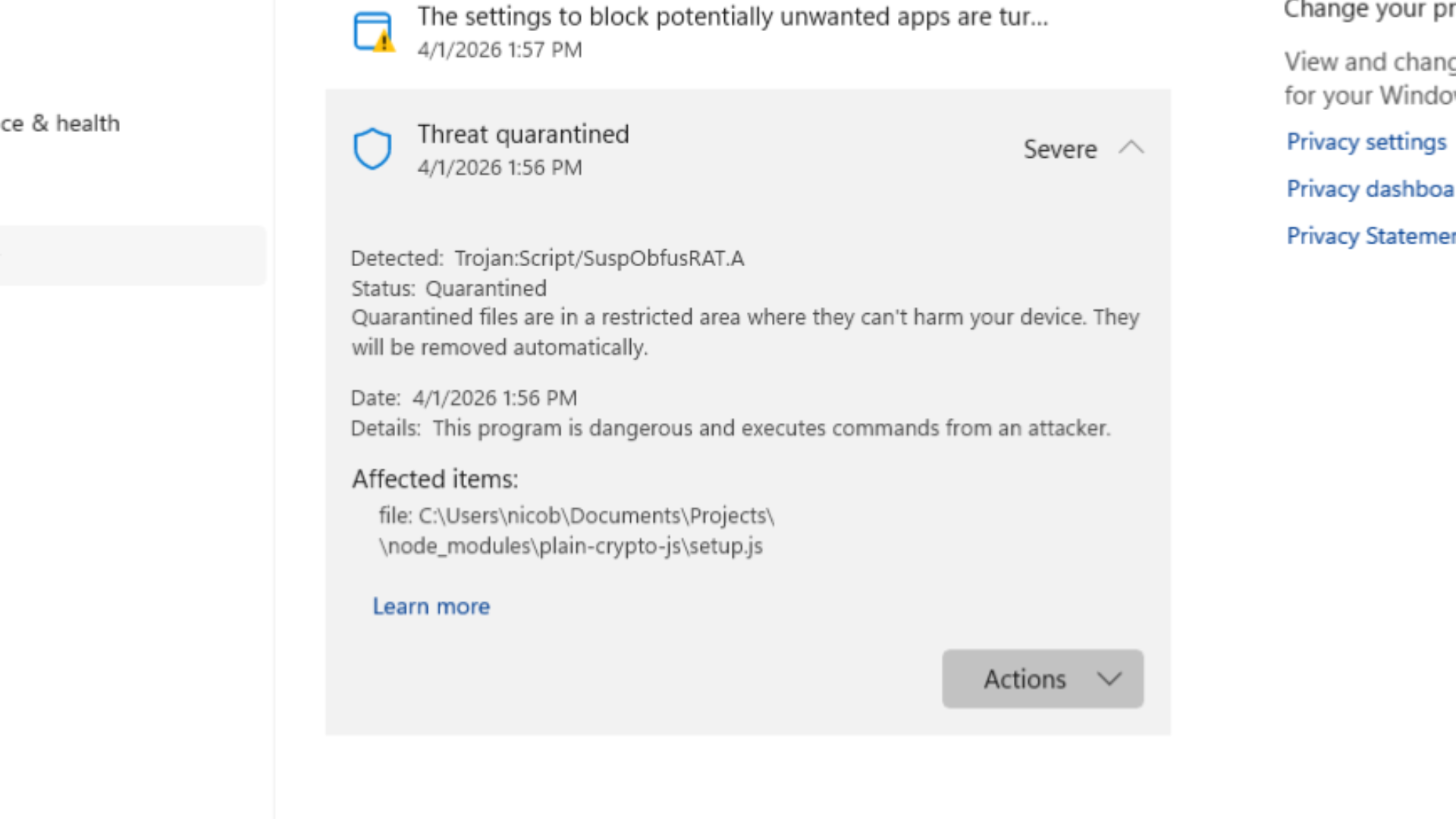Click the Learn more link
This screenshot has height=819, width=1456.
click(431, 607)
